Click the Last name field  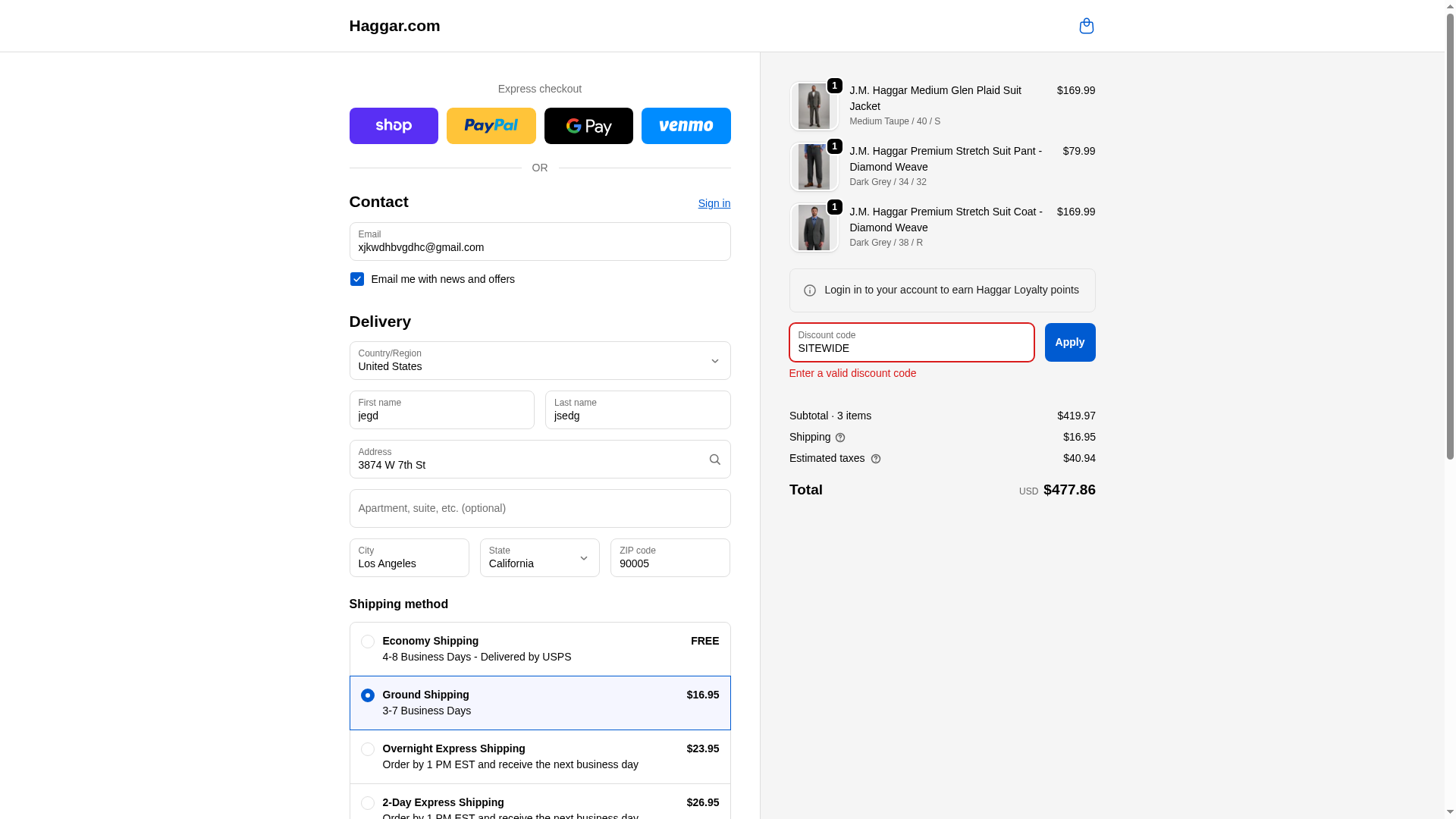point(638,410)
